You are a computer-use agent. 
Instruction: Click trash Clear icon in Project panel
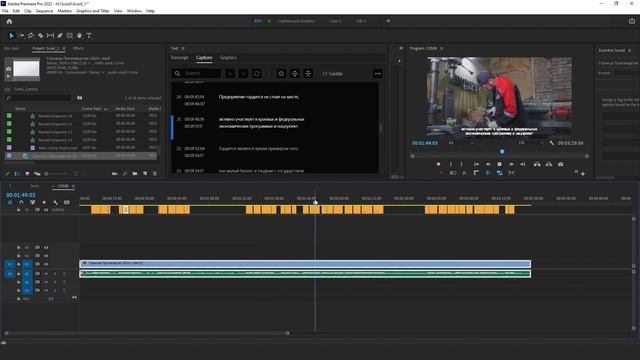tap(155, 173)
